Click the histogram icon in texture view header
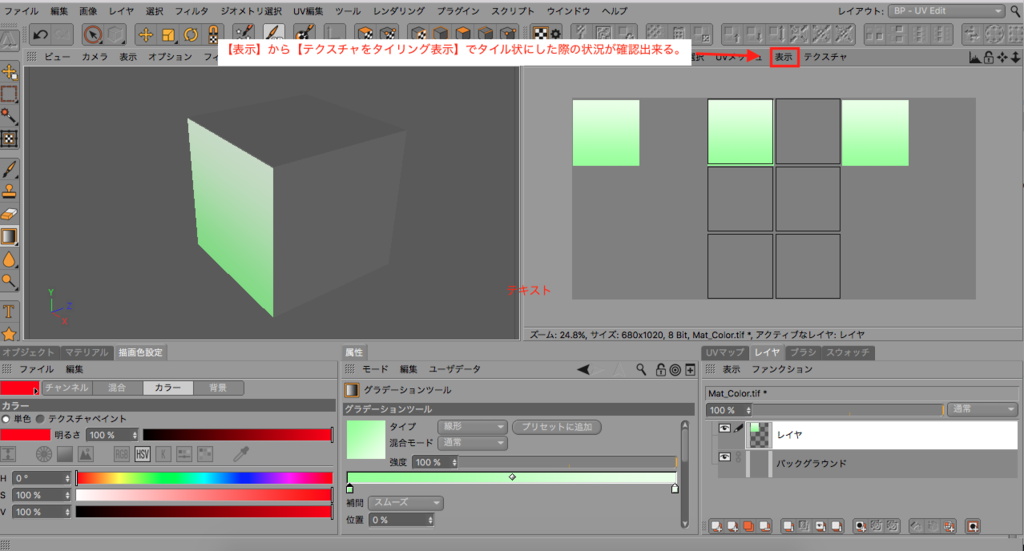 coord(974,57)
